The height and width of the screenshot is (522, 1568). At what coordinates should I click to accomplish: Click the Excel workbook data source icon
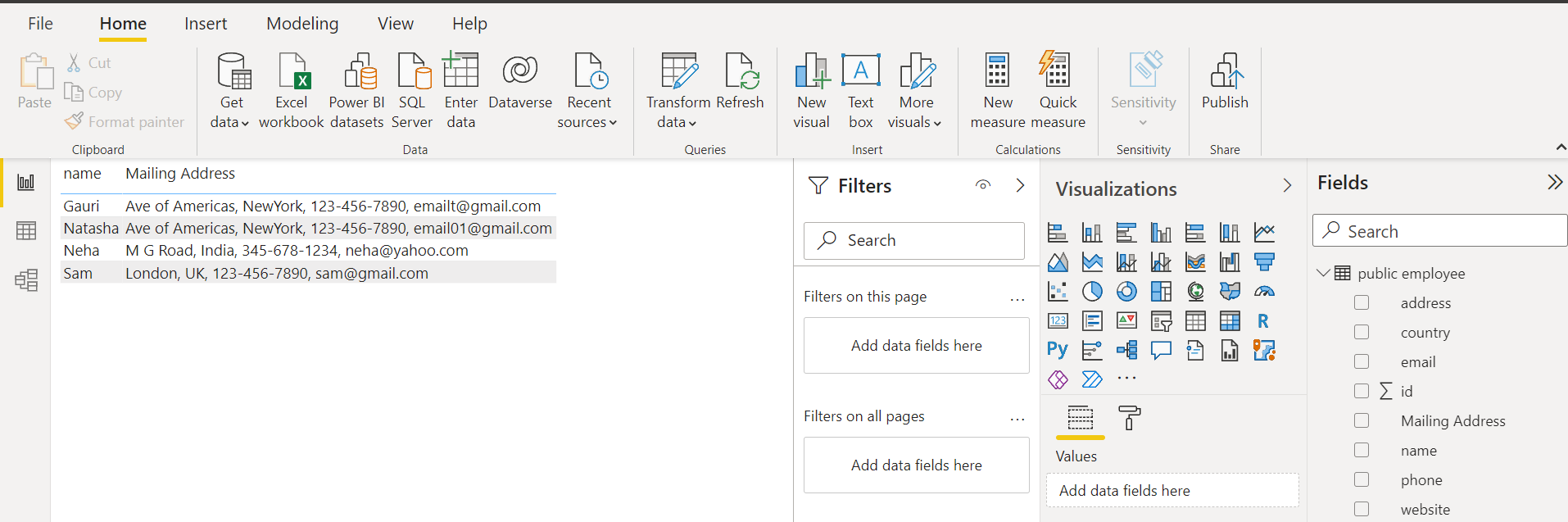(x=292, y=72)
